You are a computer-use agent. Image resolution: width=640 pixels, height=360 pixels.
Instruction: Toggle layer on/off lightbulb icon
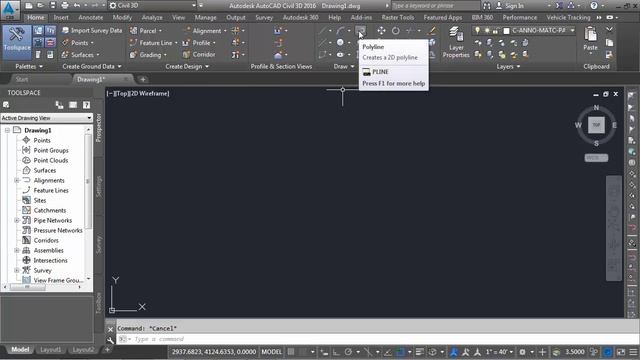click(477, 31)
